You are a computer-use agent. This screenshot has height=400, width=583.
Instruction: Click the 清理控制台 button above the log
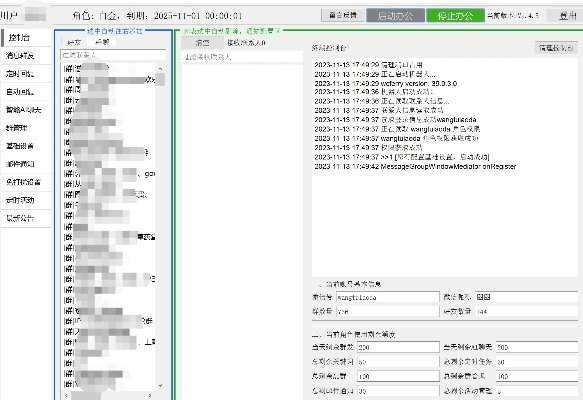tap(556, 48)
